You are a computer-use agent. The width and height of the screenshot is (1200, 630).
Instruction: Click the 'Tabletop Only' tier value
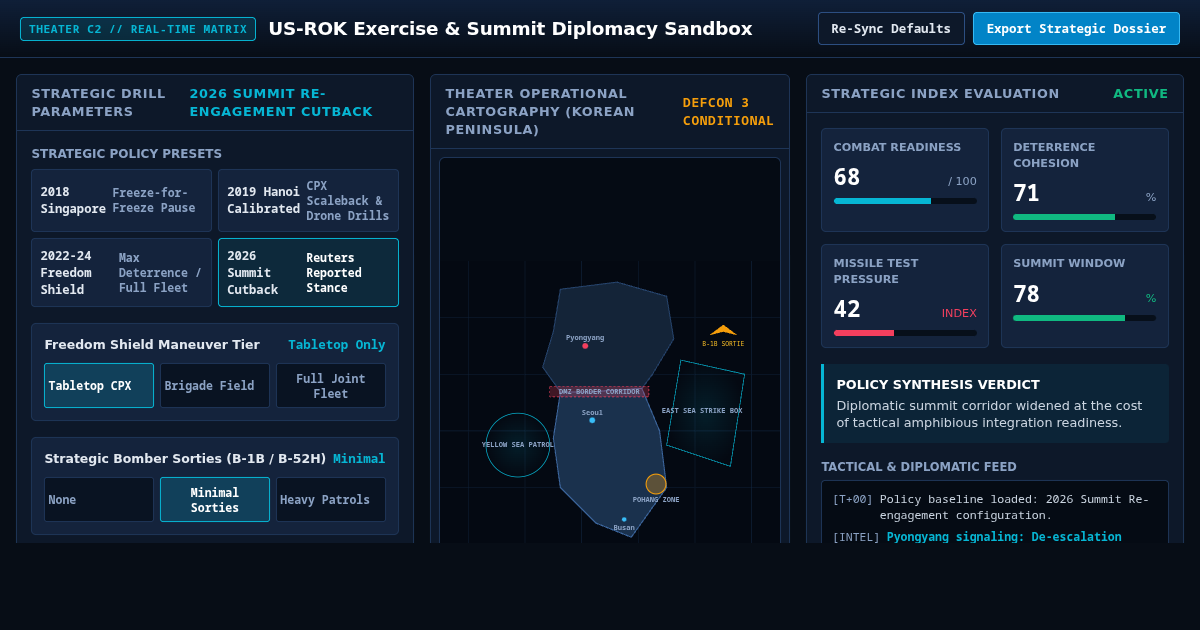337,345
